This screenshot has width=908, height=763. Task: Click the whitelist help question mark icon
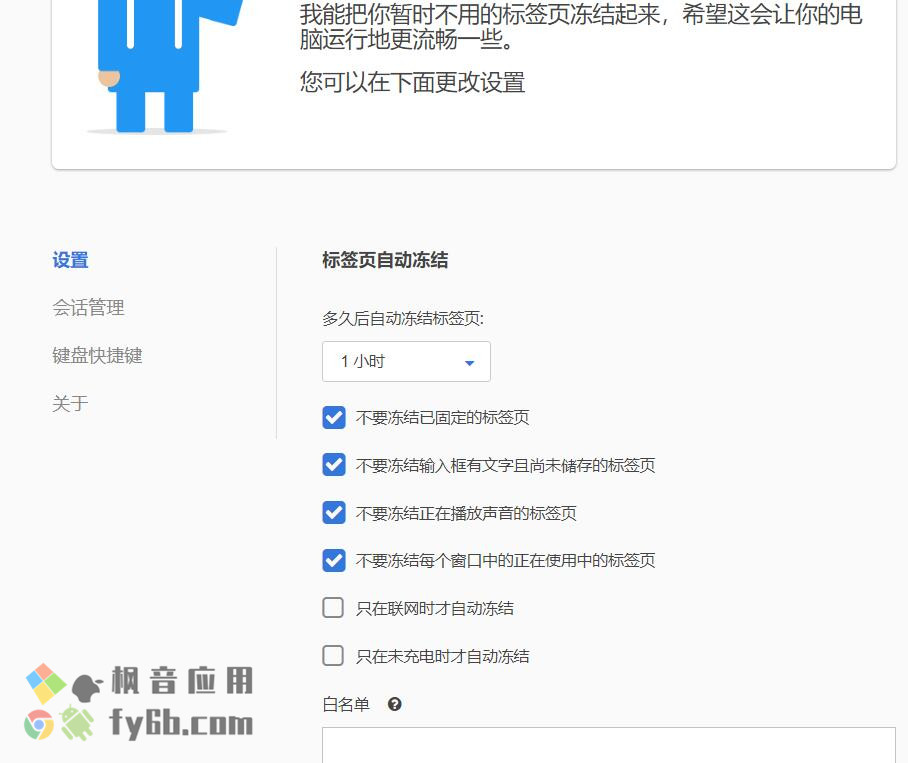pyautogui.click(x=394, y=704)
